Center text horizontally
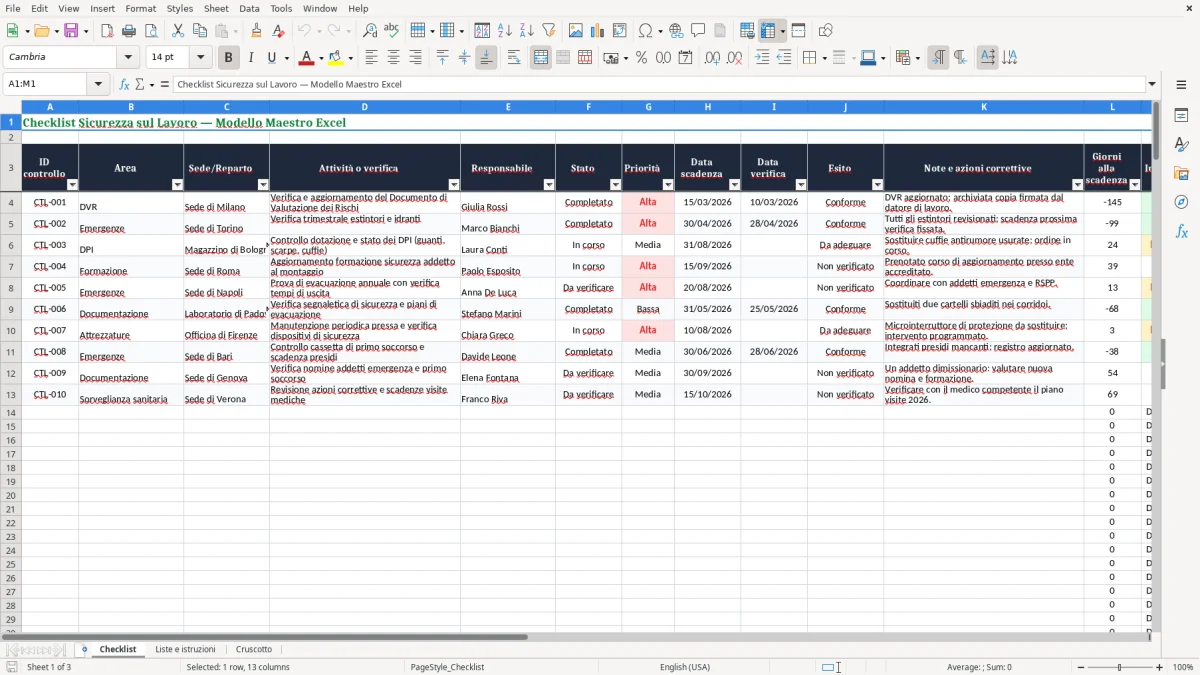 pos(393,58)
